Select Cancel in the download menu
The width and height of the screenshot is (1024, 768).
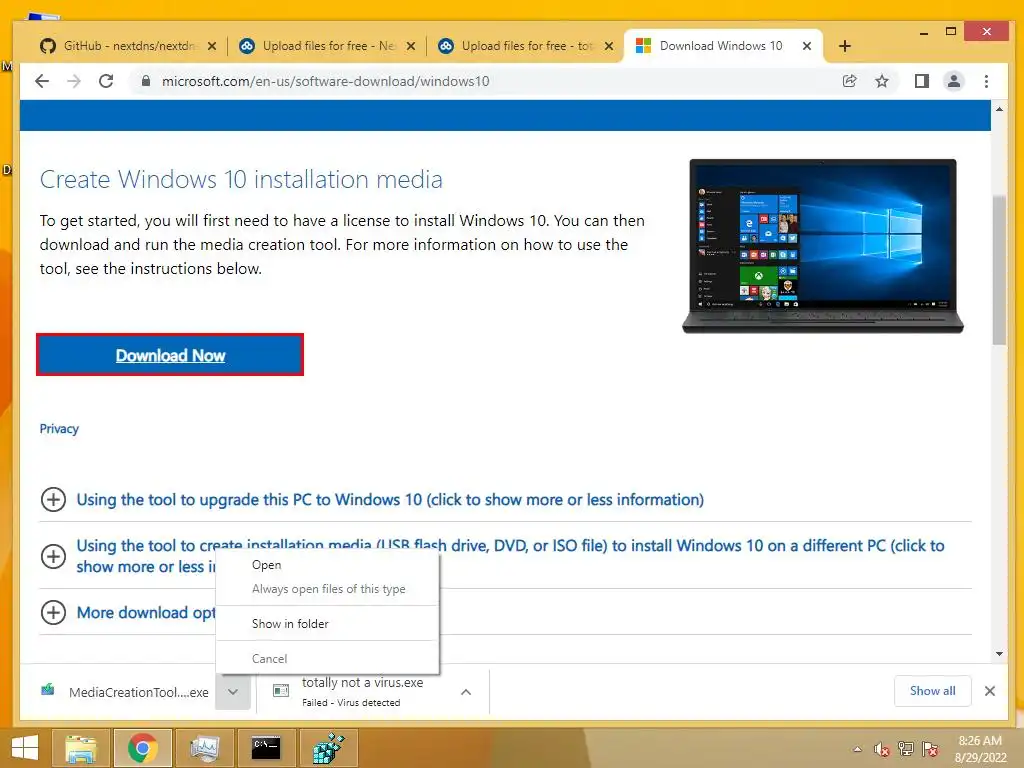tap(327, 659)
